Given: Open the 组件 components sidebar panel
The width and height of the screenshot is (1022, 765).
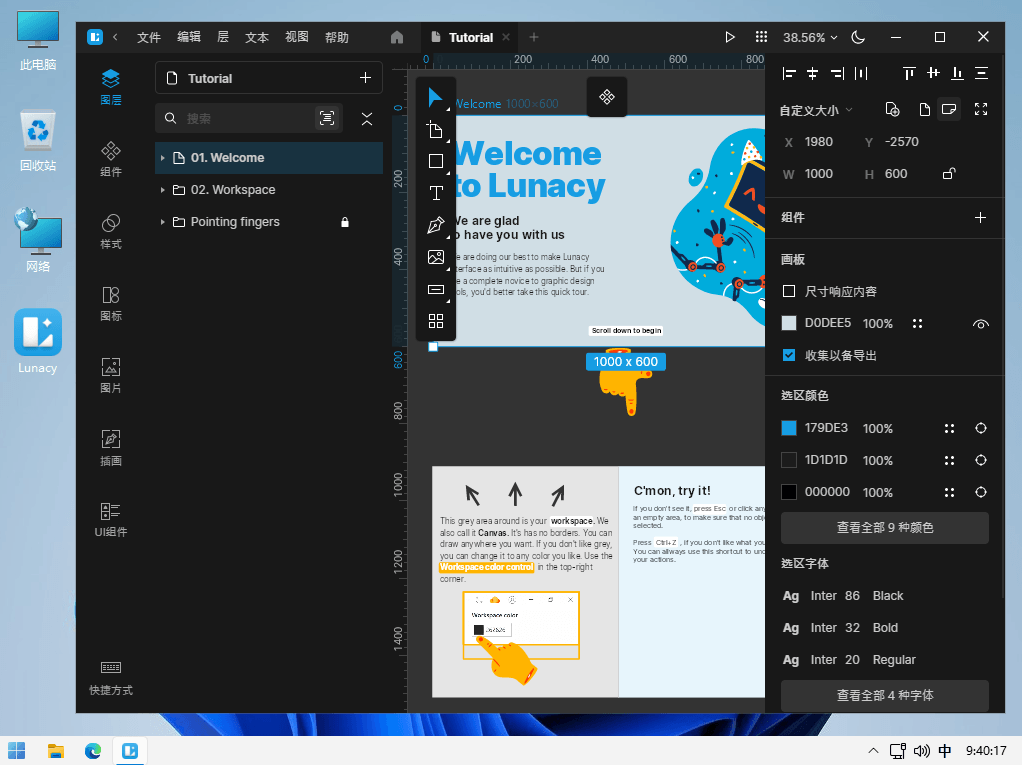Looking at the screenshot, I should (x=111, y=159).
